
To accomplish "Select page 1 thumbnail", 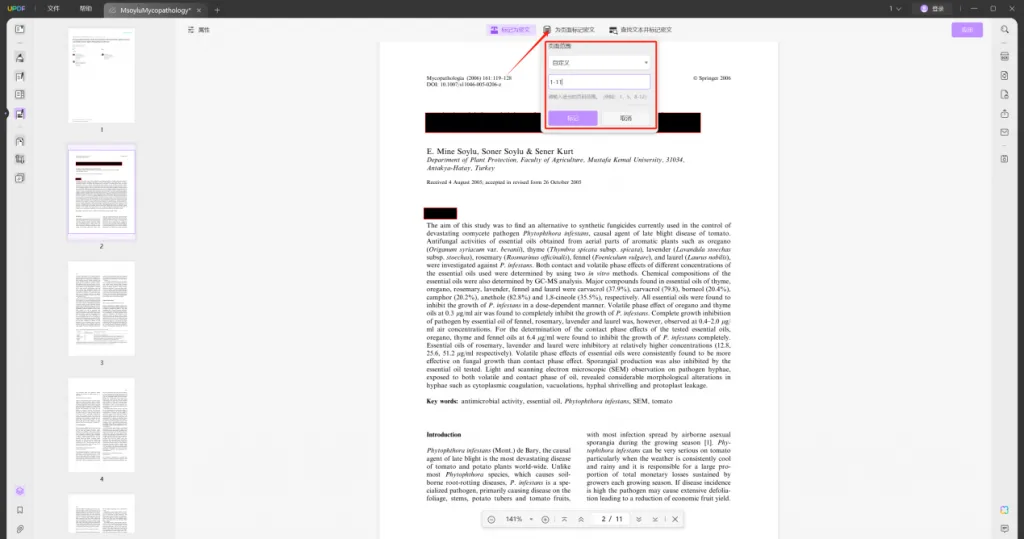I will (x=101, y=75).
